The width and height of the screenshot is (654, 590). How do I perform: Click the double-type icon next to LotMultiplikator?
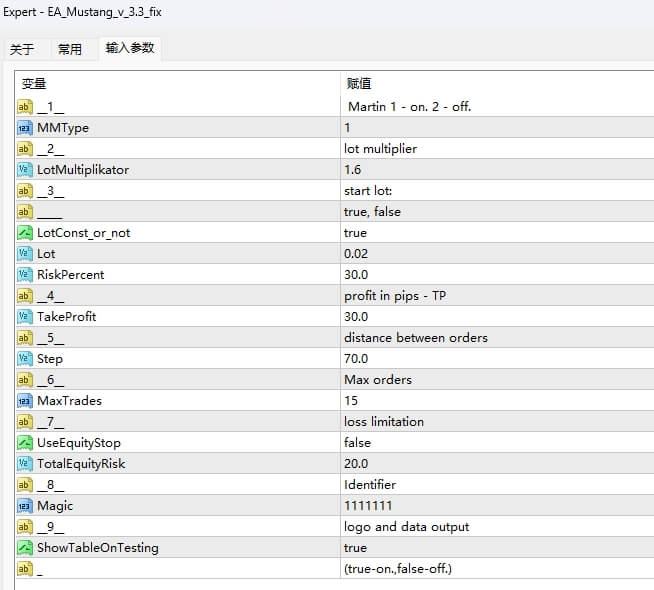coord(25,170)
